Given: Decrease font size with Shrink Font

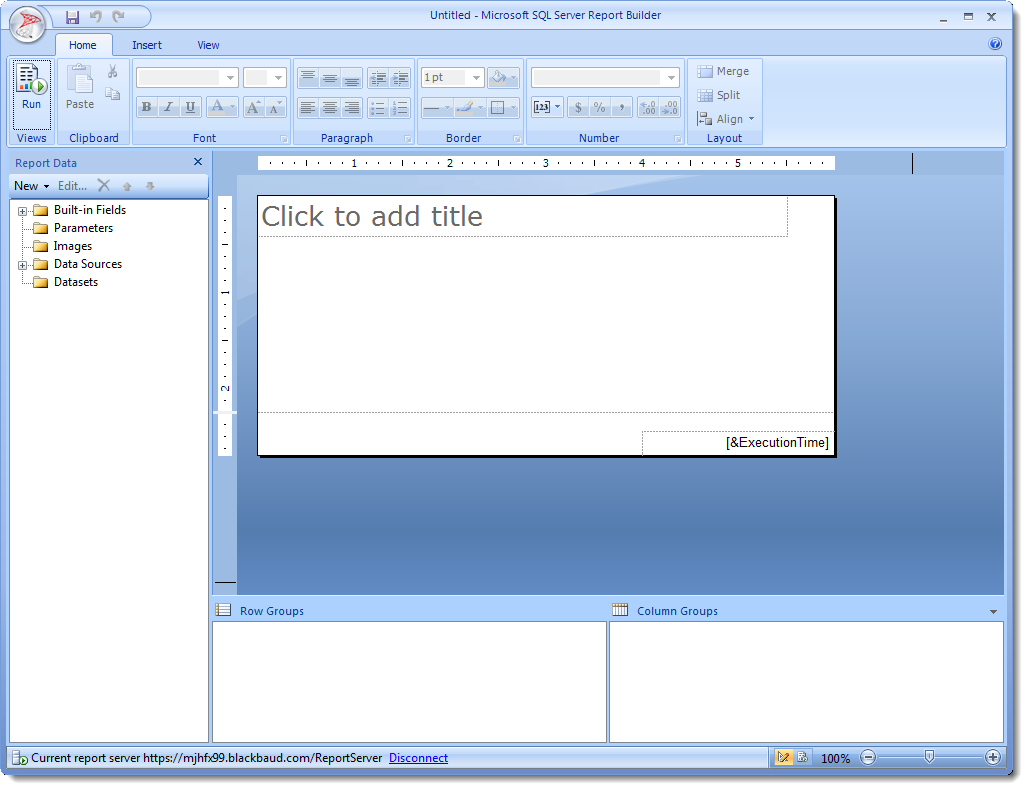Looking at the screenshot, I should (x=275, y=107).
